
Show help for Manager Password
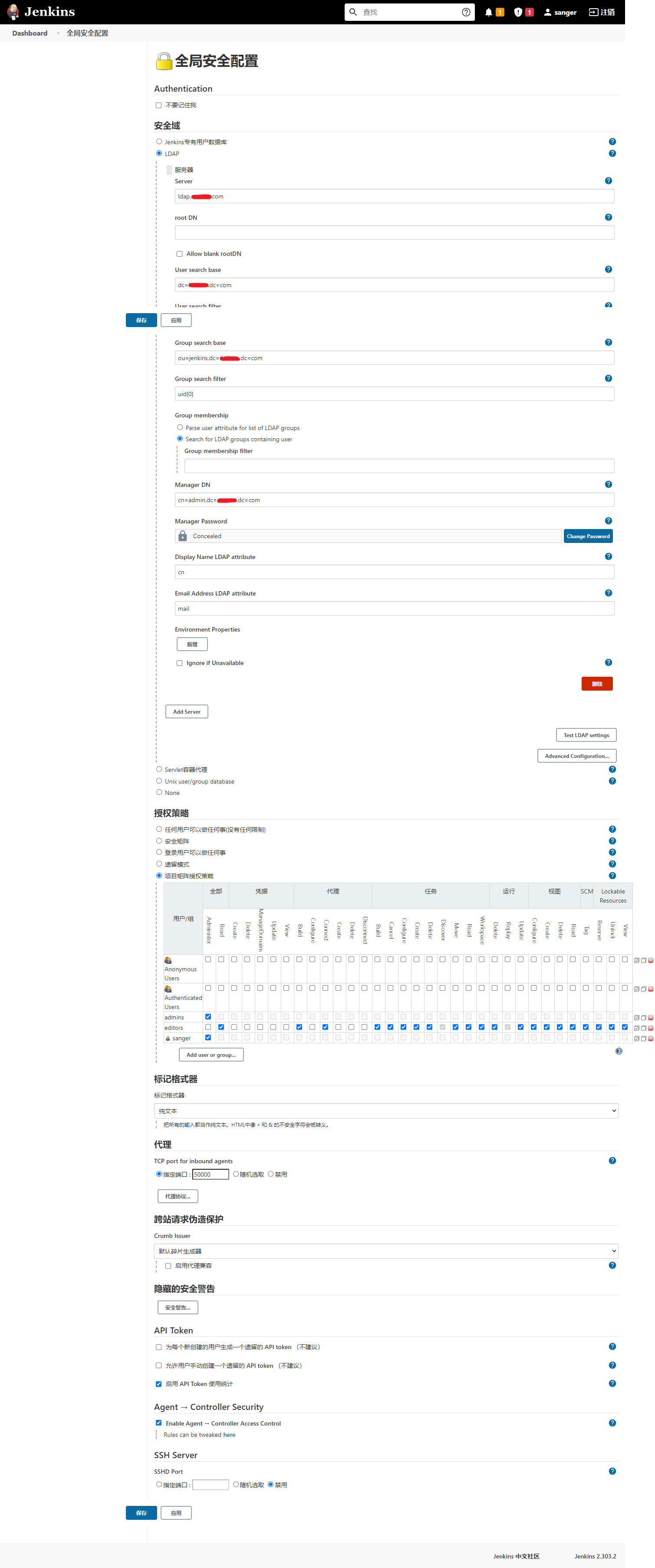(608, 520)
